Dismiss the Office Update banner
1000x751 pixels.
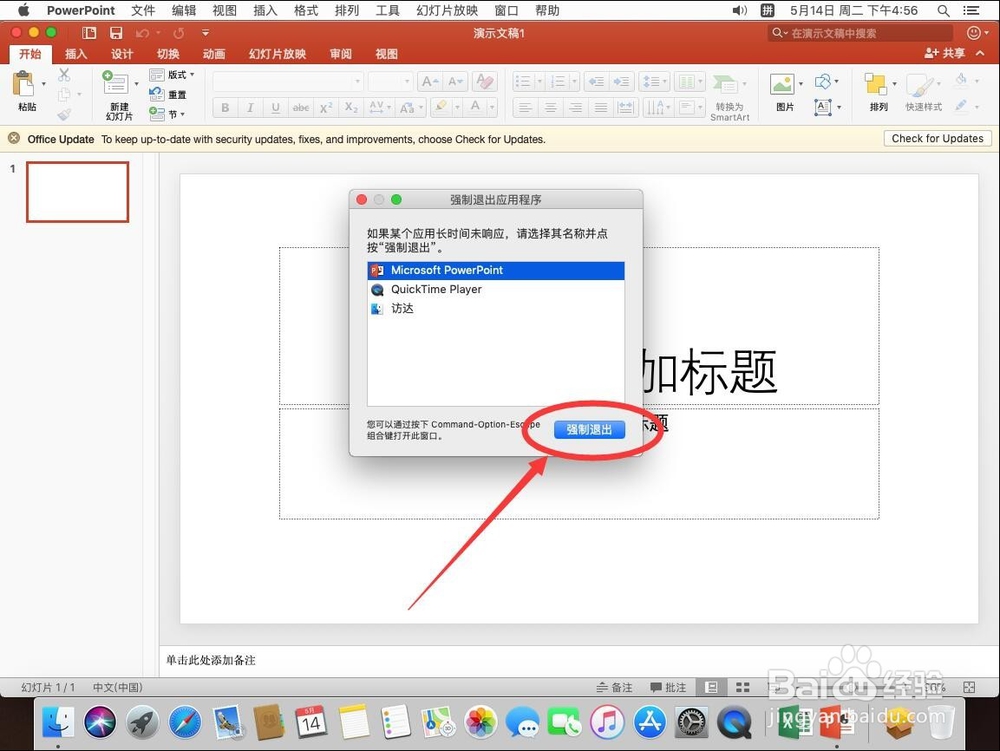[13, 138]
